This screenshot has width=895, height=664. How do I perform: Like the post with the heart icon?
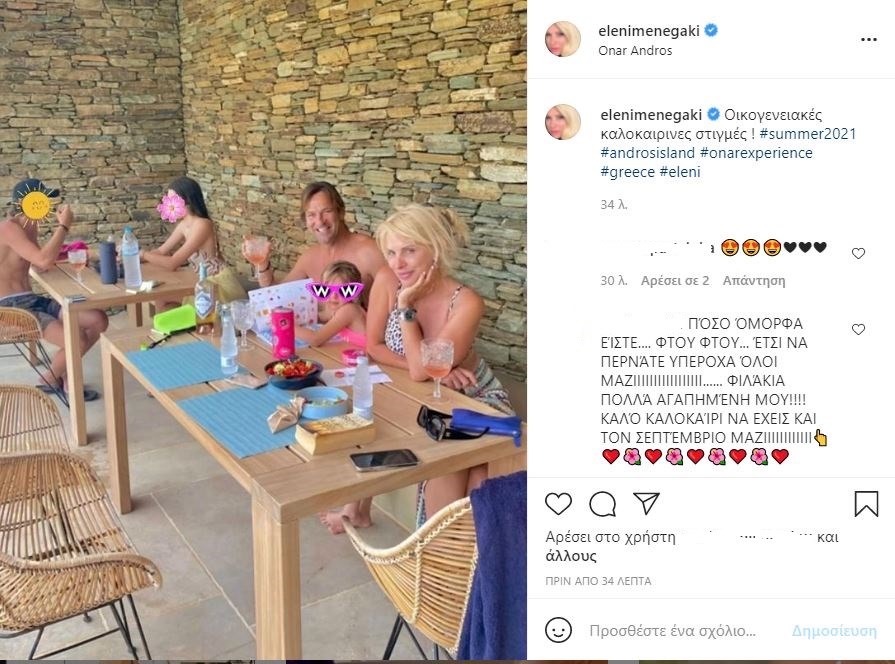pyautogui.click(x=558, y=504)
